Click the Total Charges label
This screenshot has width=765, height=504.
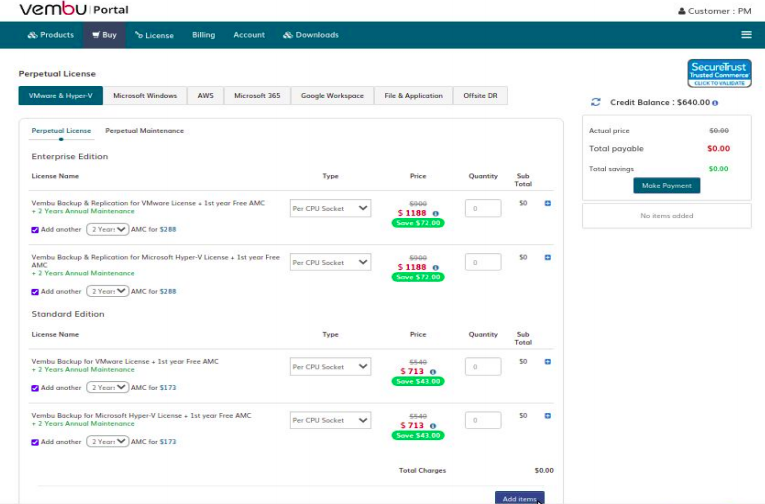(x=423, y=470)
